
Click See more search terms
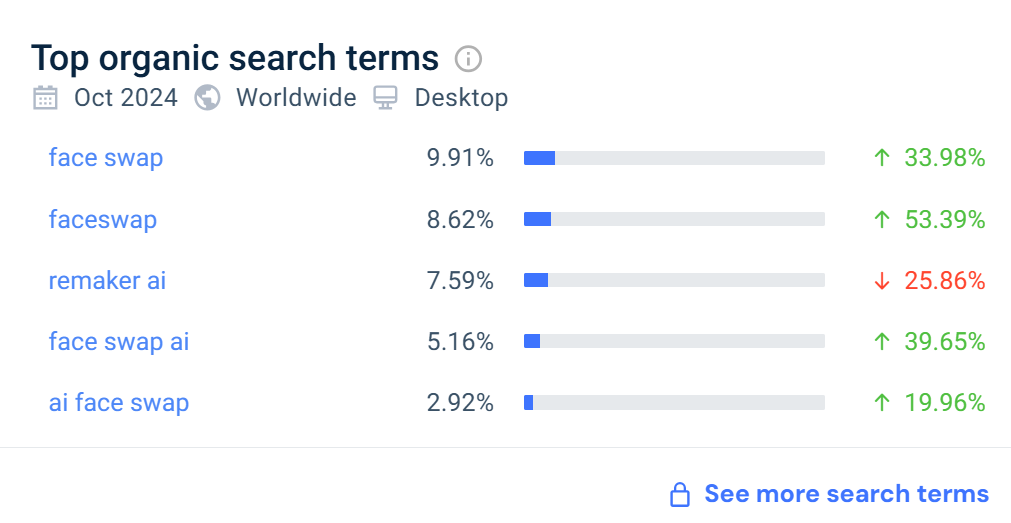point(846,494)
